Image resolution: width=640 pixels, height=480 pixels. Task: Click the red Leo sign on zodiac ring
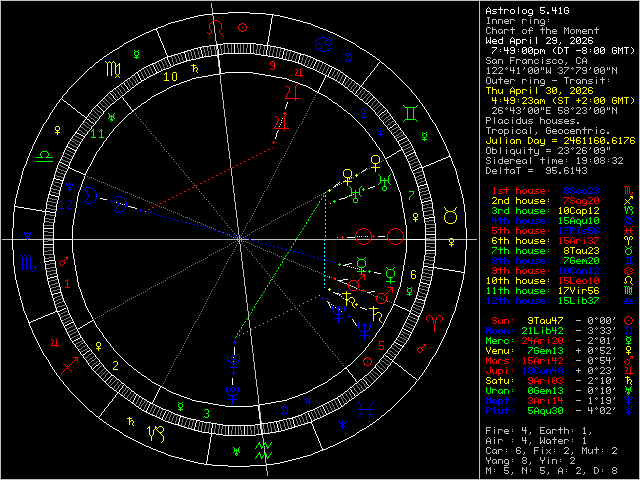pos(216,28)
